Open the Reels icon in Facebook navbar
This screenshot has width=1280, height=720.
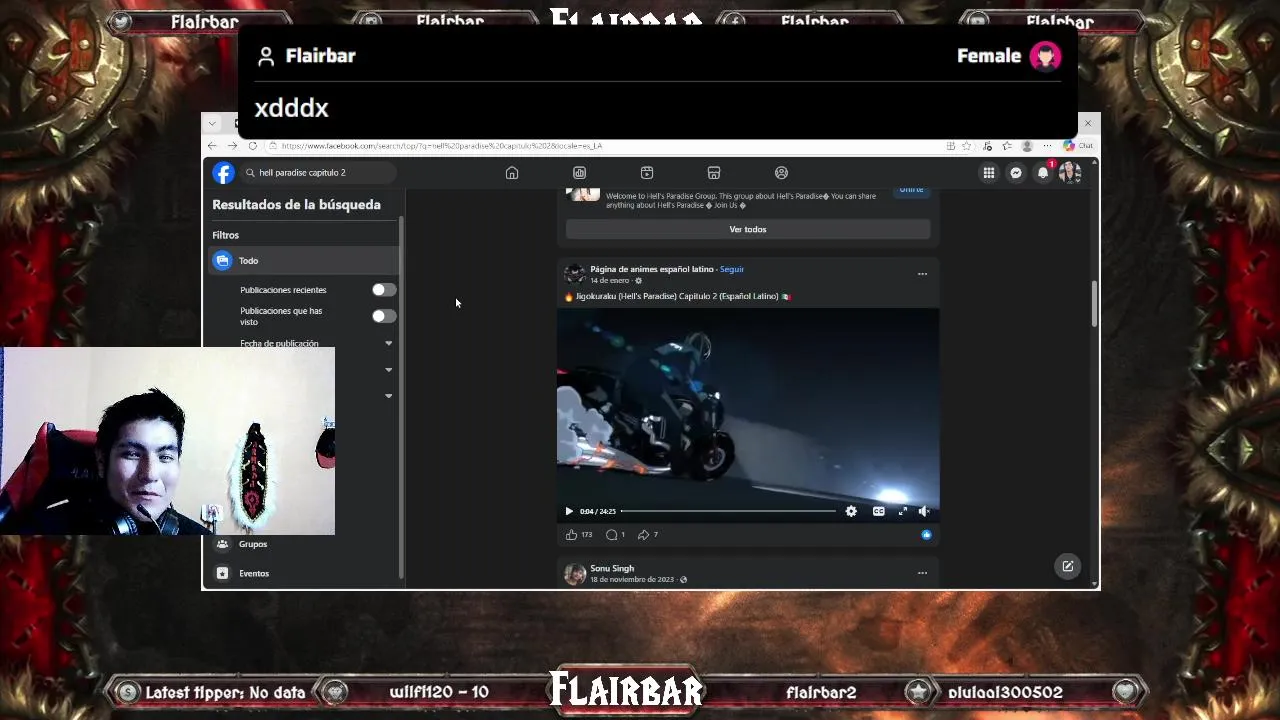[579, 173]
